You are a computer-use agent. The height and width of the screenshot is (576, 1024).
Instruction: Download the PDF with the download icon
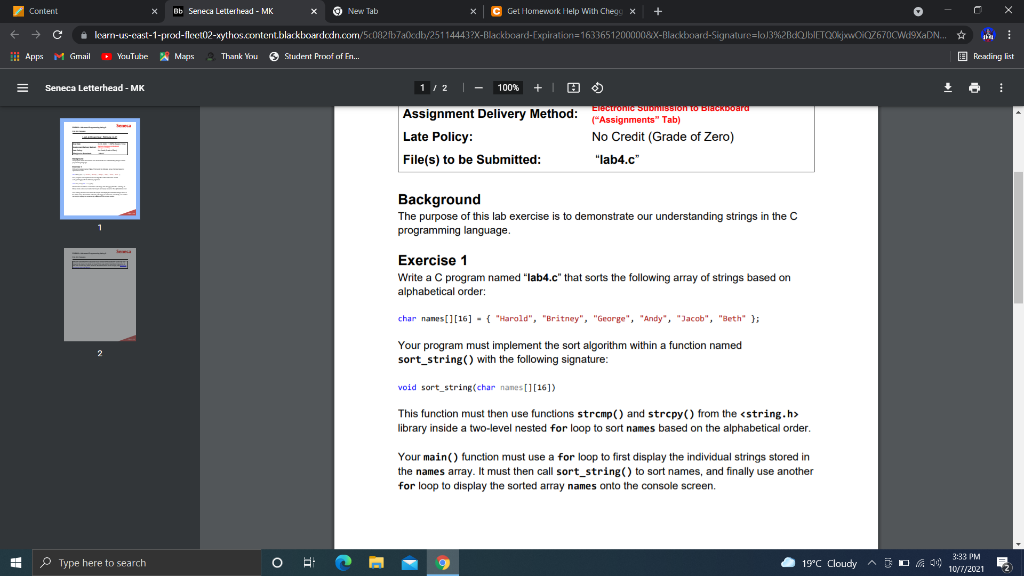click(947, 87)
